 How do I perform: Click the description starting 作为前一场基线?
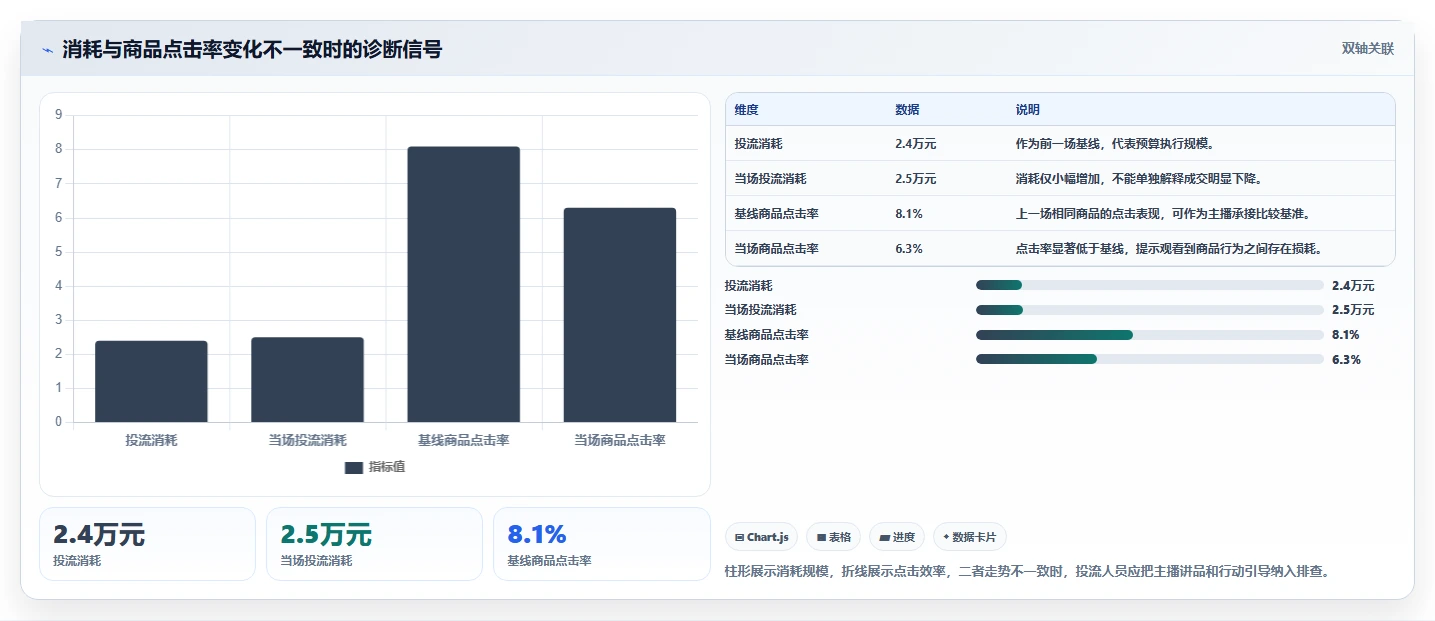click(x=1115, y=144)
